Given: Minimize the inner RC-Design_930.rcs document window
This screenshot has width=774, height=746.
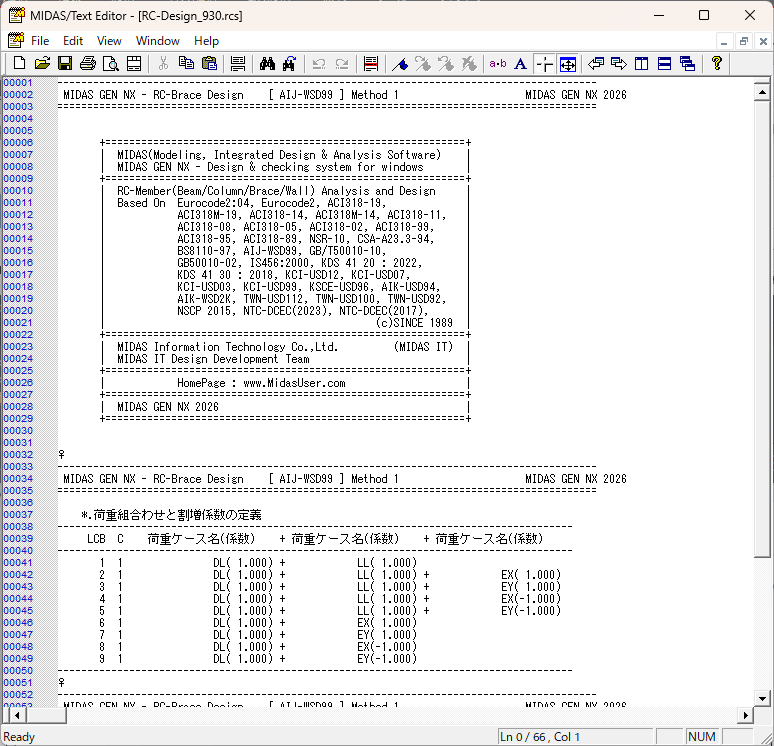Looking at the screenshot, I should pyautogui.click(x=724, y=41).
